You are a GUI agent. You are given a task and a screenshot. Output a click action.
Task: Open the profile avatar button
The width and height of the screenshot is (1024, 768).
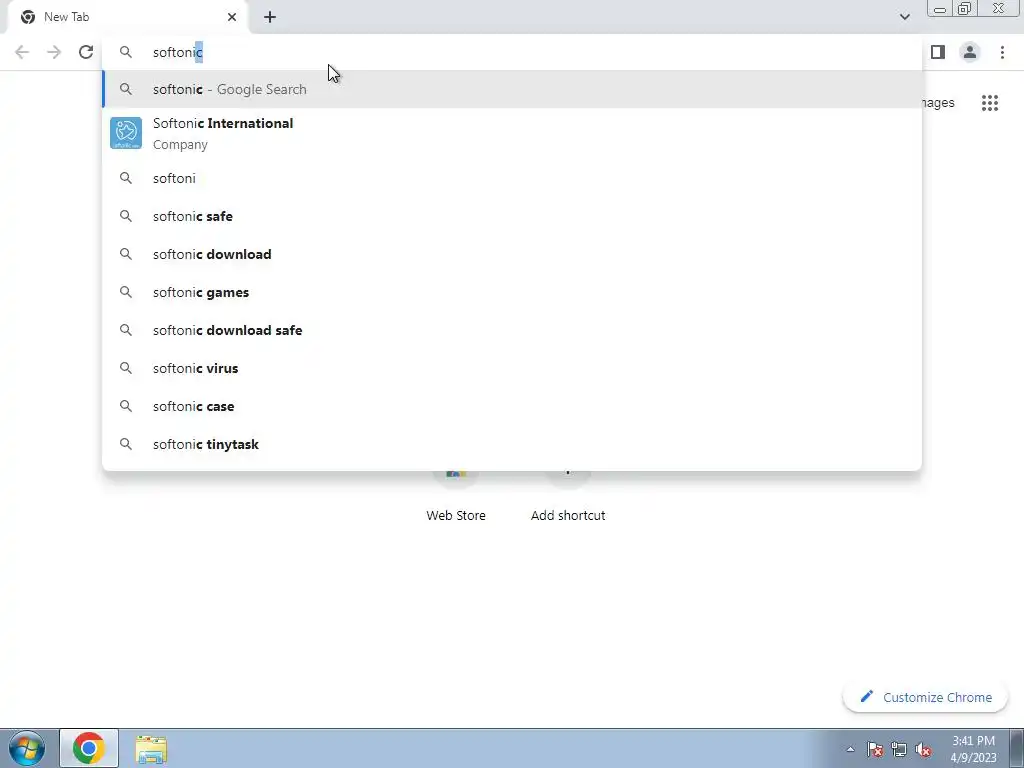[970, 52]
